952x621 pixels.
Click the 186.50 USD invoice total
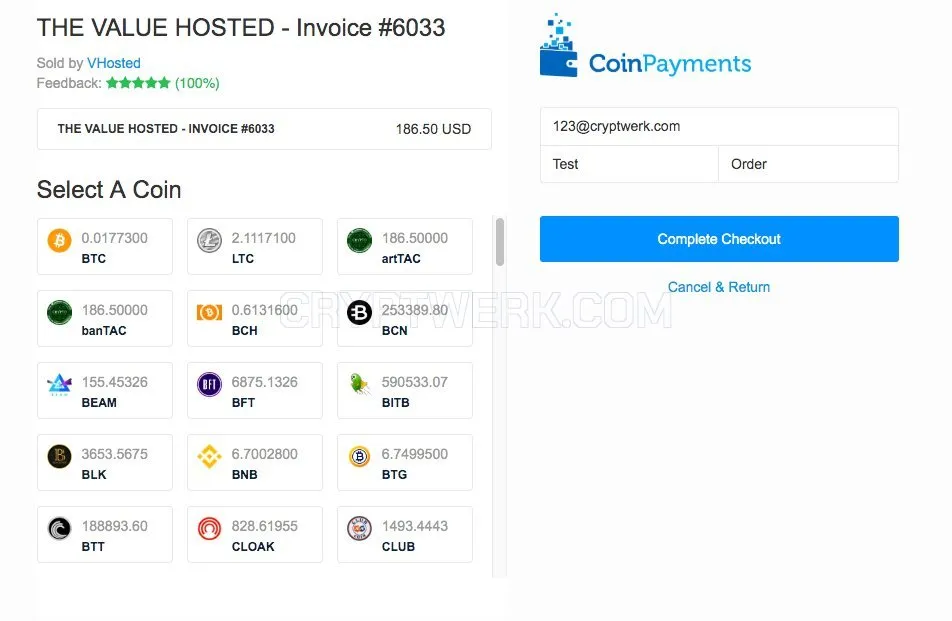click(x=434, y=129)
